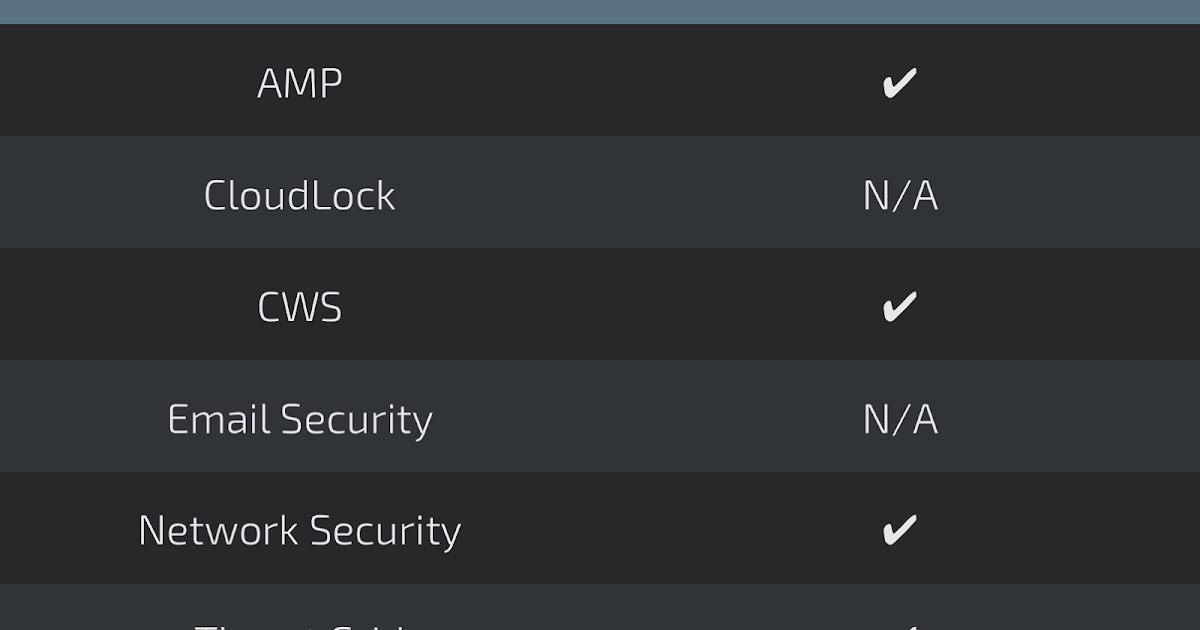
Task: Click the word Email in Email Security
Action: [x=219, y=419]
